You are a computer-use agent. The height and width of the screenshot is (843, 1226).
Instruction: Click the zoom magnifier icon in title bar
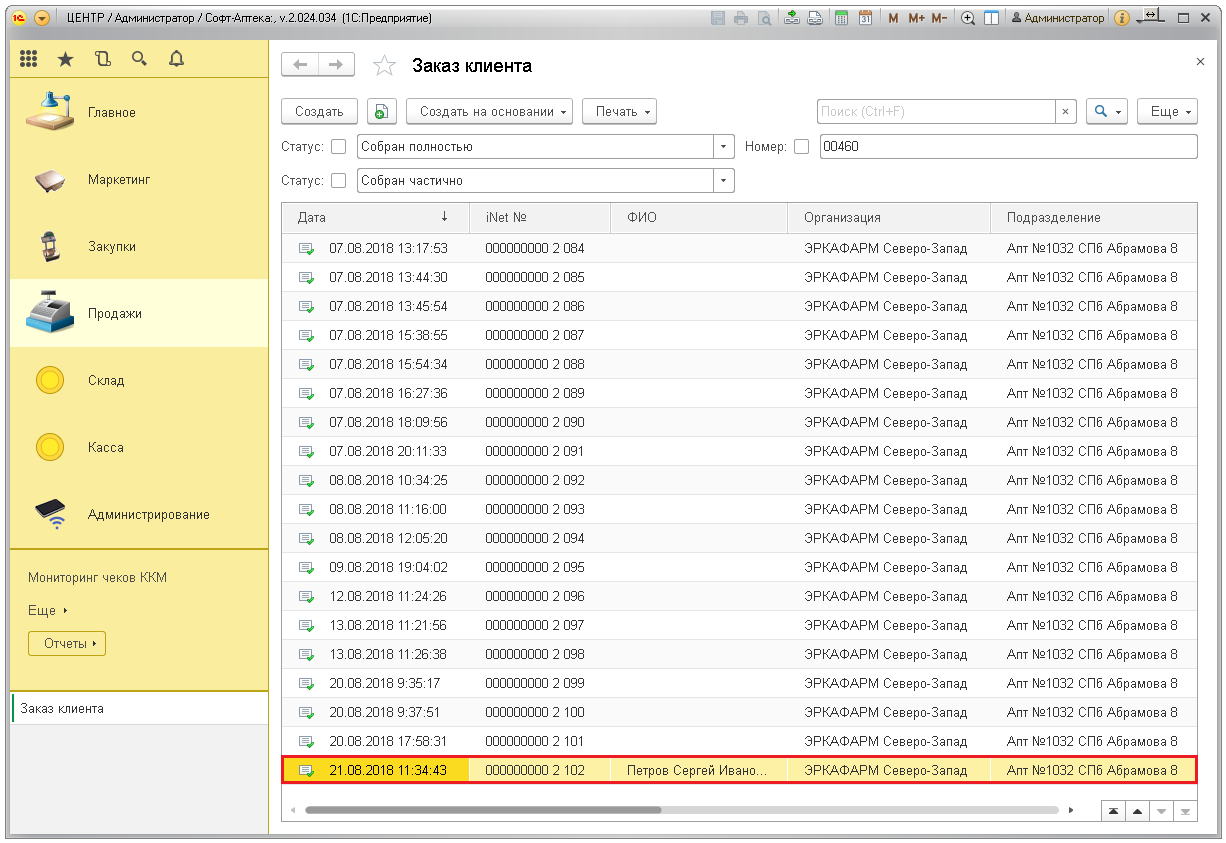(968, 18)
